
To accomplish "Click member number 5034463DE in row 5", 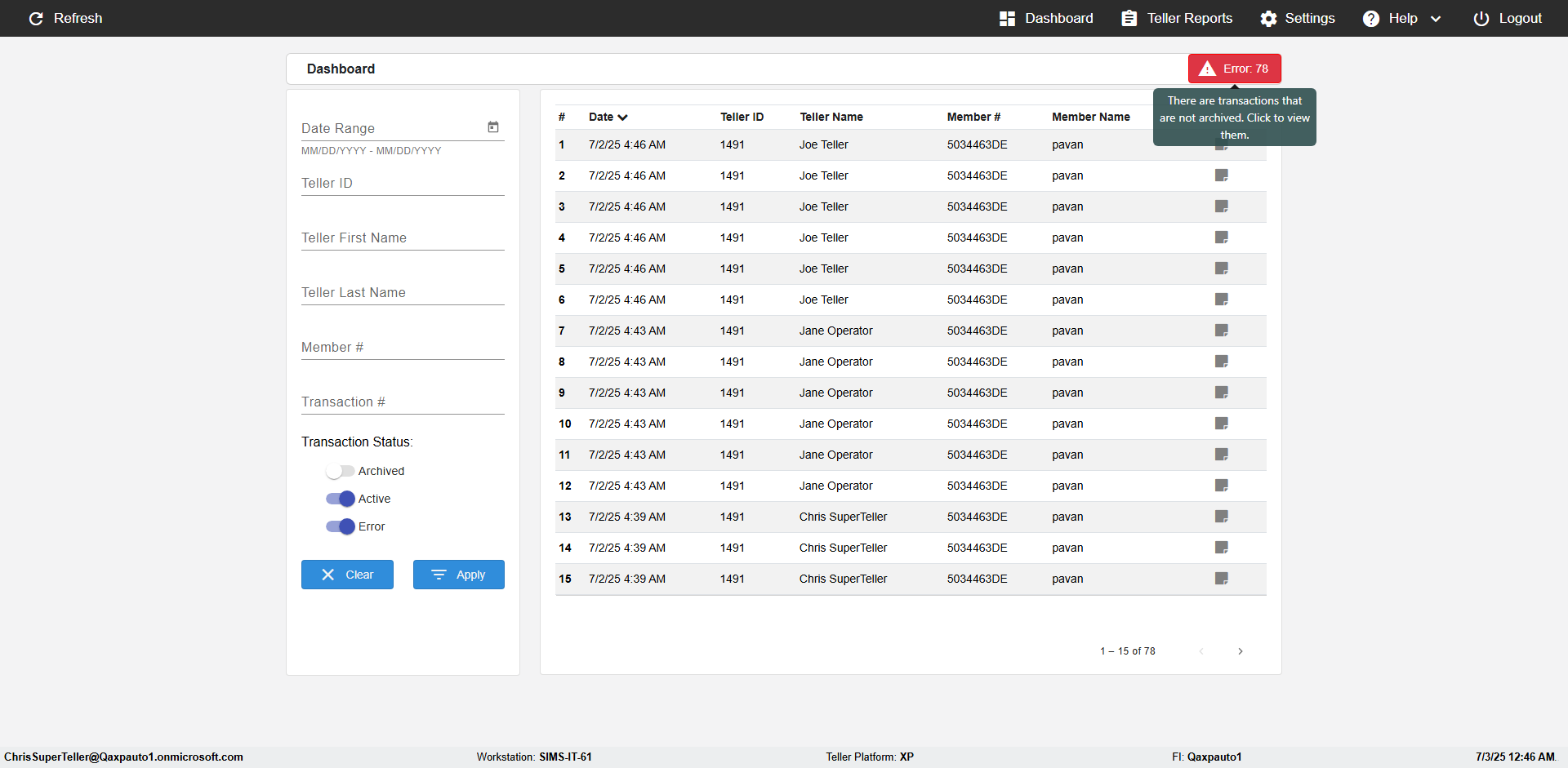I will (978, 269).
